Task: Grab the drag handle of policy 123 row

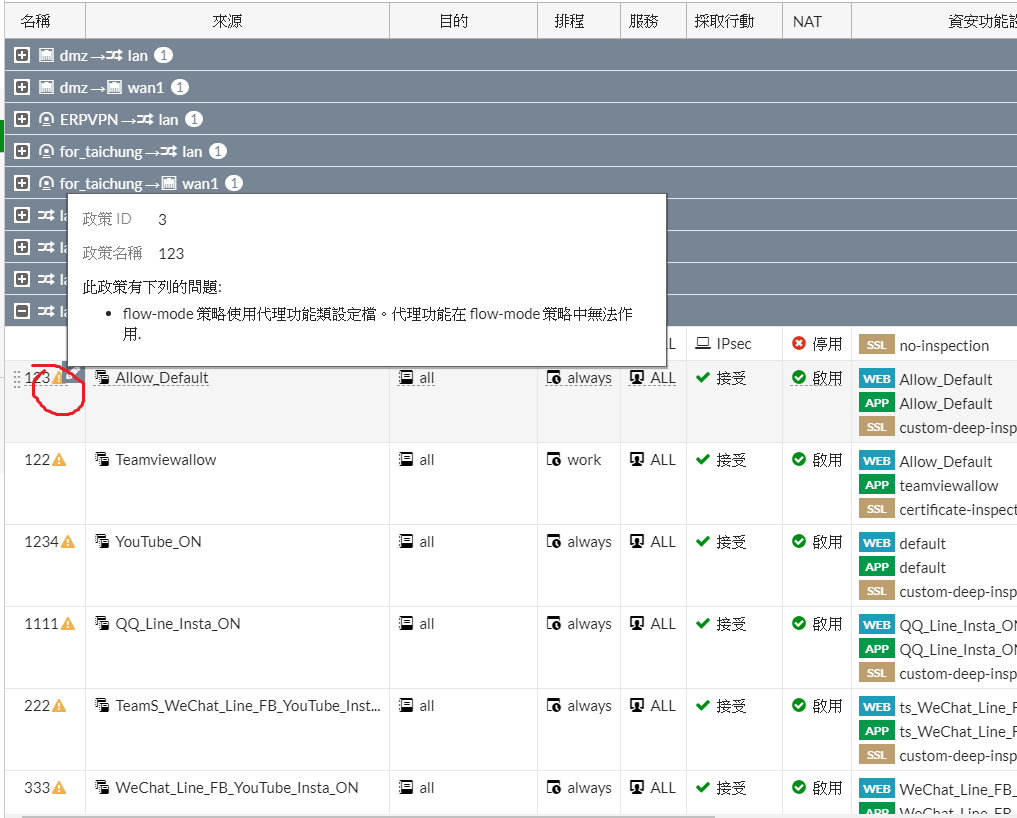Action: coord(18,379)
